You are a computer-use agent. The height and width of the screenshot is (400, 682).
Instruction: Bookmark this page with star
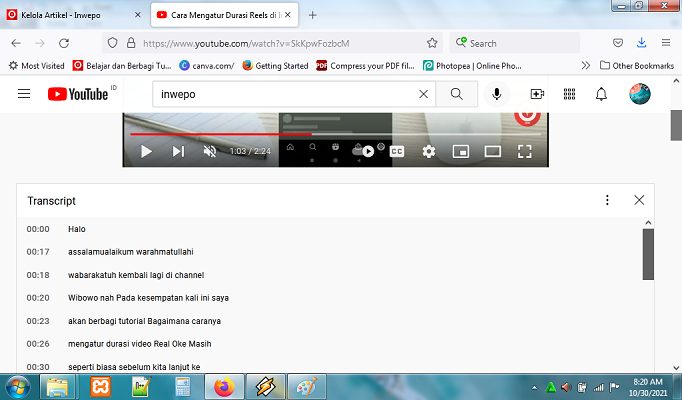coord(432,43)
